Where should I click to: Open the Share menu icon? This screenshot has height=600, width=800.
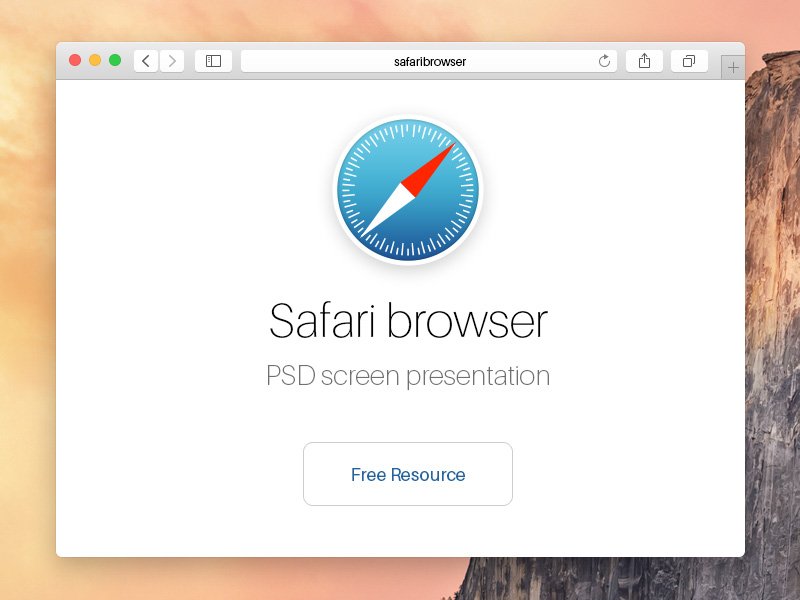coord(645,61)
